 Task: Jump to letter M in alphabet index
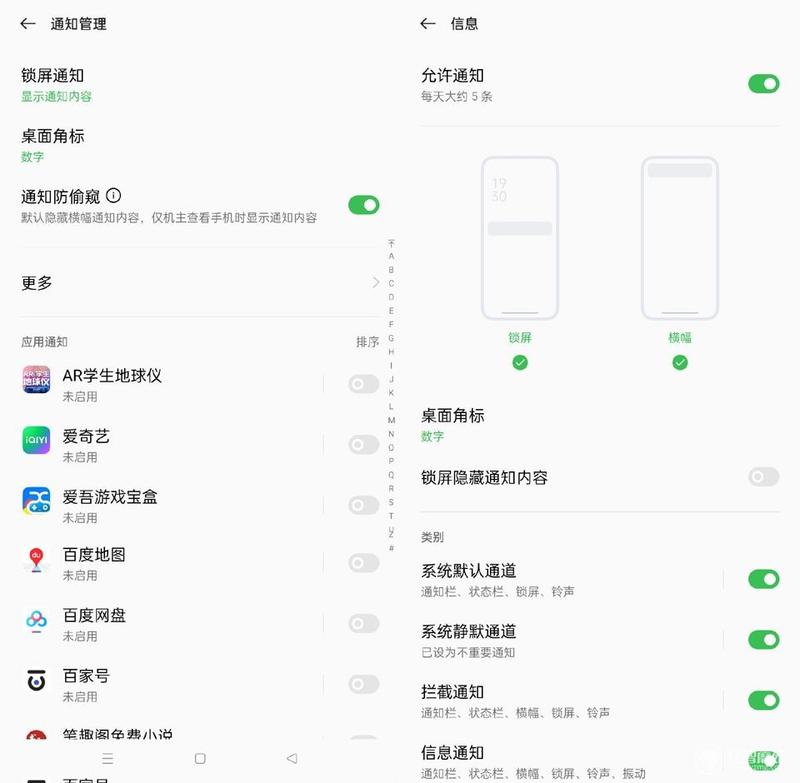click(391, 420)
